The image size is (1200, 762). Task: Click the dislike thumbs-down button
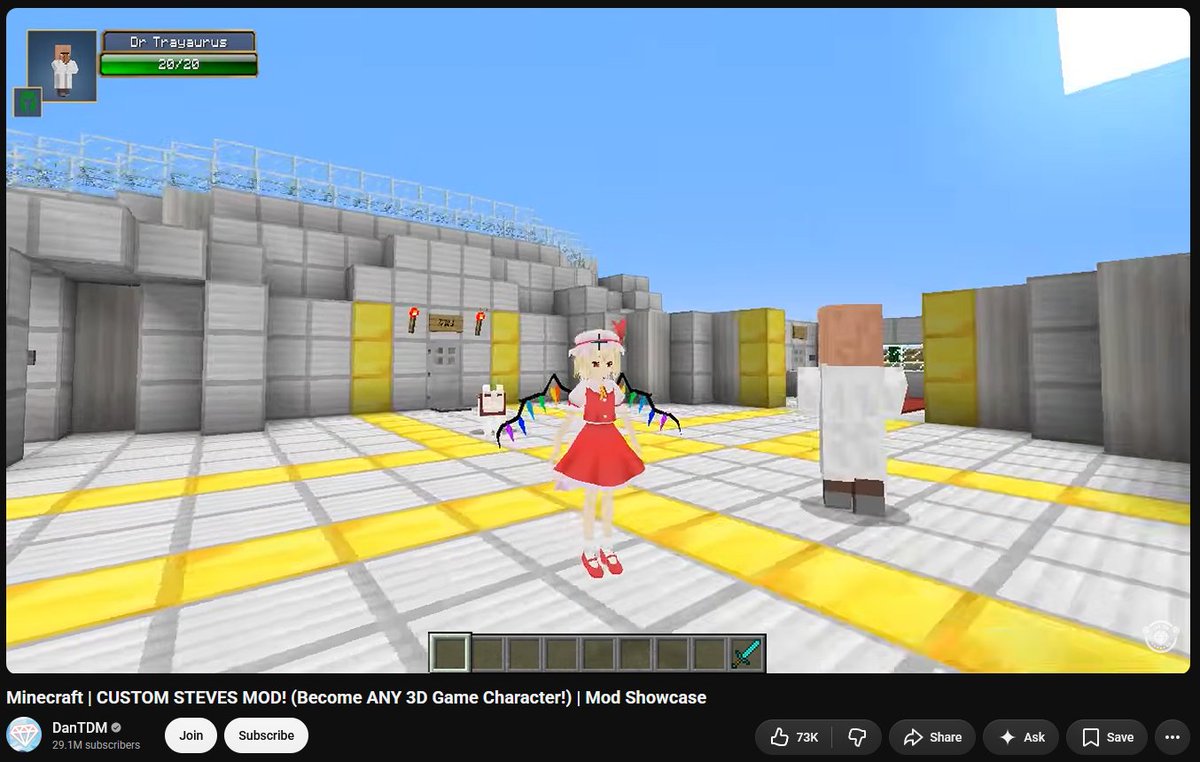857,737
